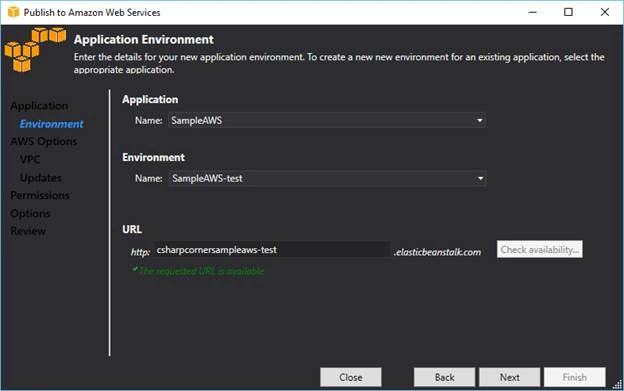Go to the VPC step

[30, 160]
